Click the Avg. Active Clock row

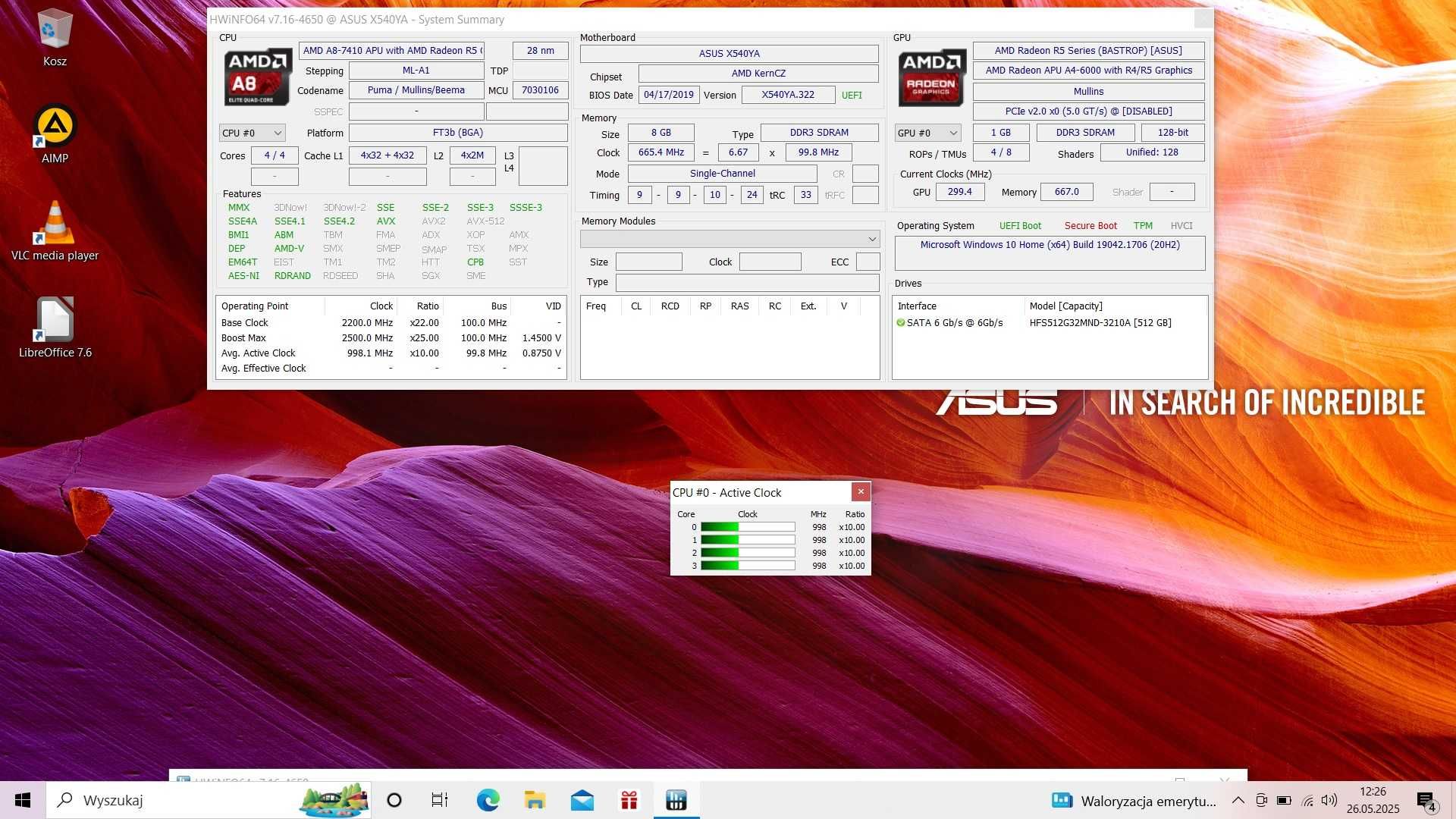pyautogui.click(x=391, y=353)
